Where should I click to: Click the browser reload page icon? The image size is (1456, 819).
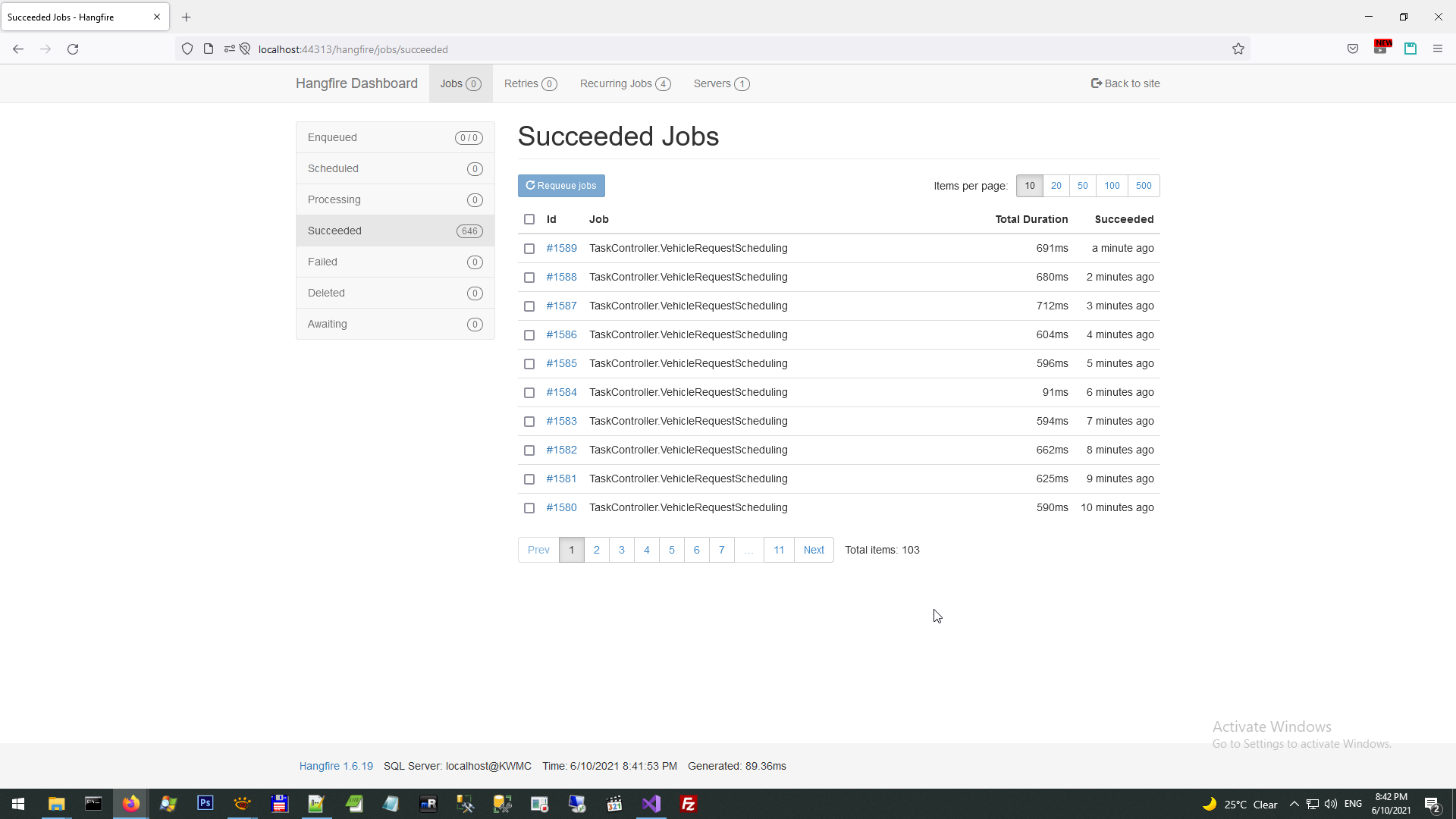point(73,49)
